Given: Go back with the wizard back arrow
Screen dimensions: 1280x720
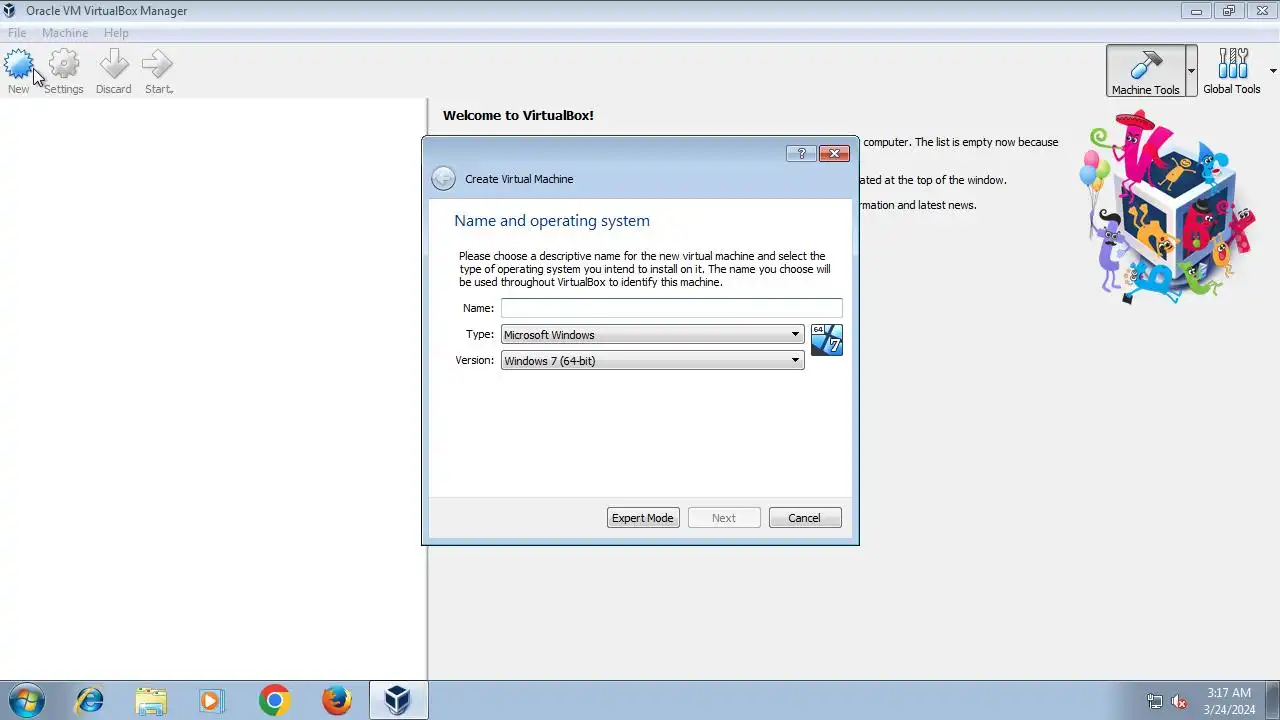Looking at the screenshot, I should pos(443,179).
